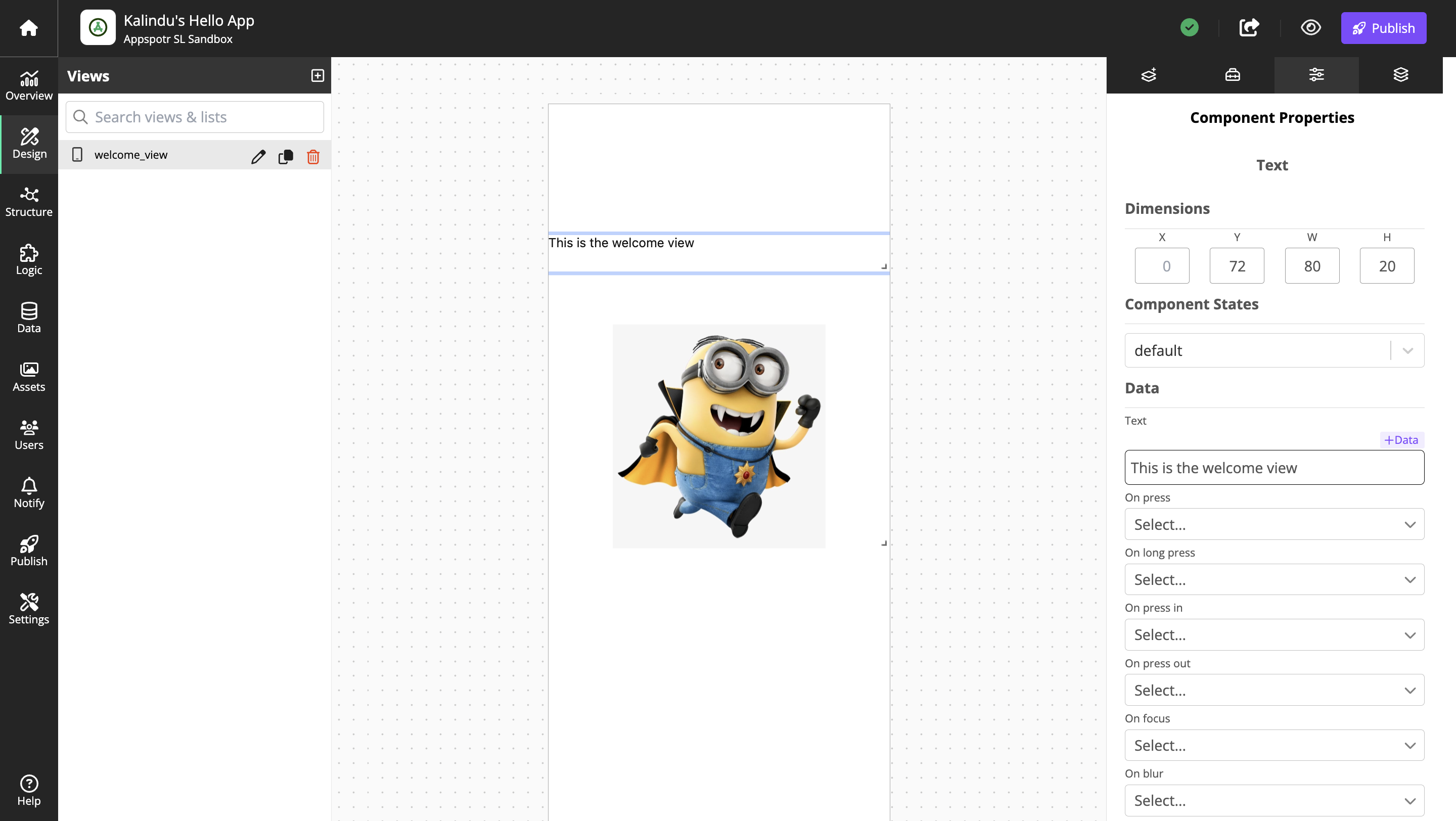
Task: Open the Data section in sidebar
Action: (x=29, y=318)
